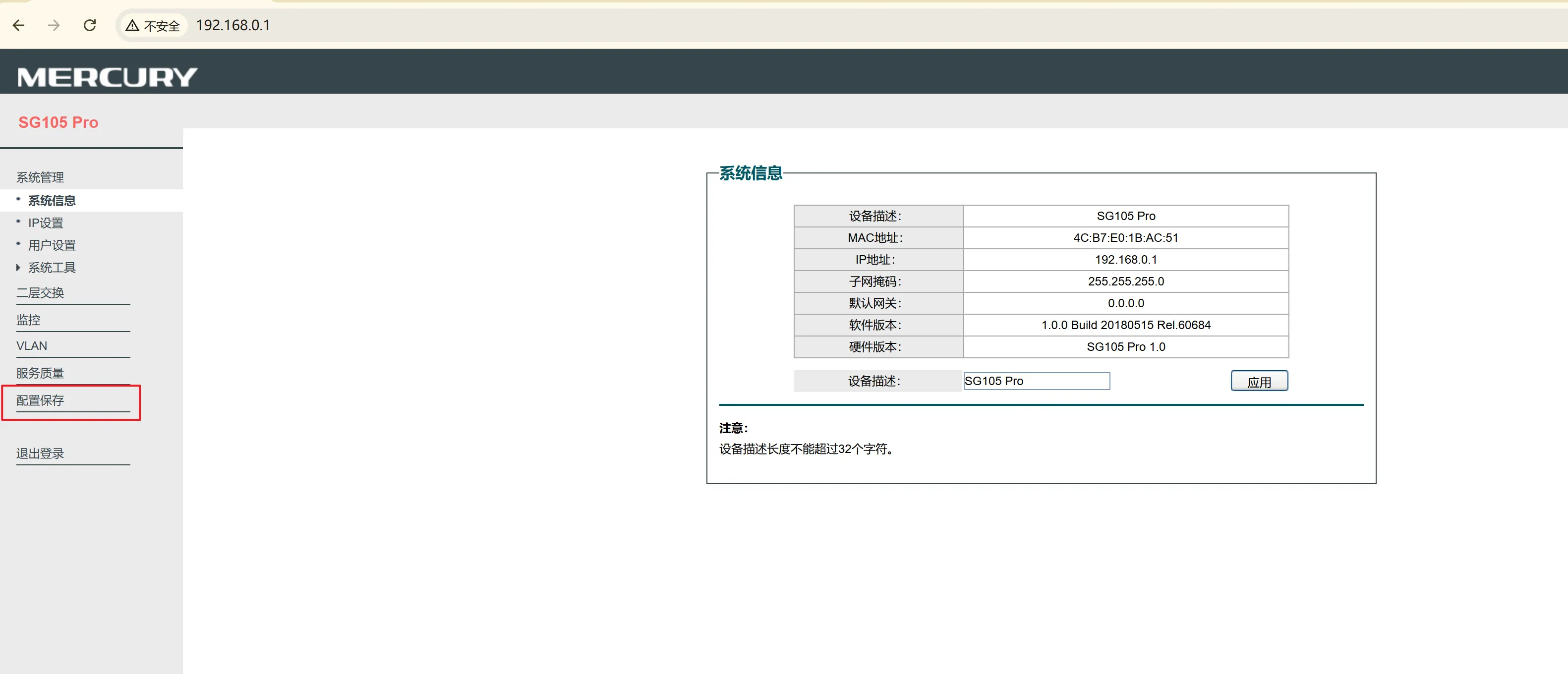Click the 应用 button
Image resolution: width=1568 pixels, height=674 pixels.
tap(1258, 382)
